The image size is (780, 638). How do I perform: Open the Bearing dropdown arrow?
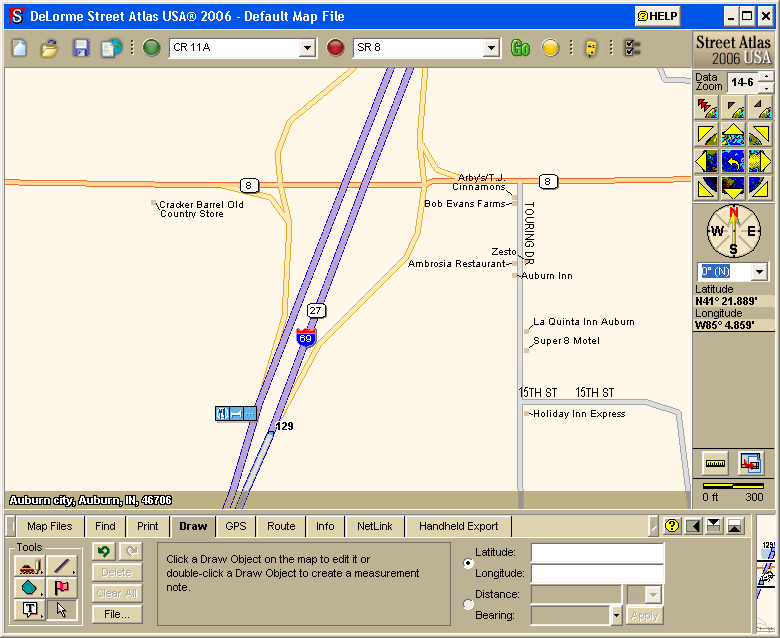(616, 616)
